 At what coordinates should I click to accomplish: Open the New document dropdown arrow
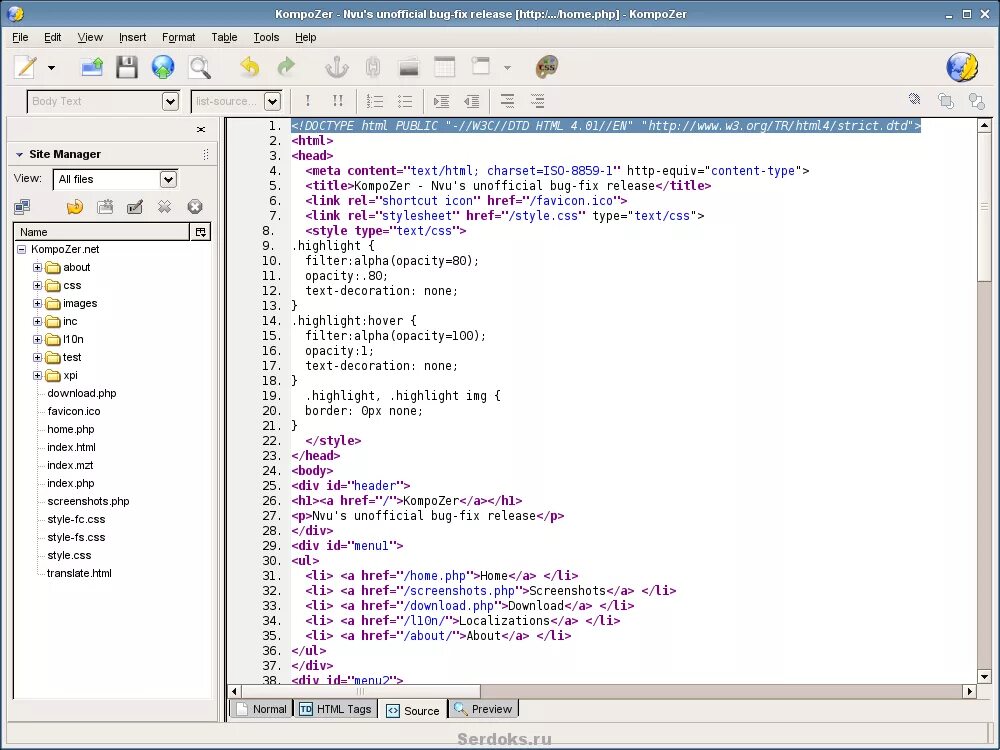click(51, 68)
